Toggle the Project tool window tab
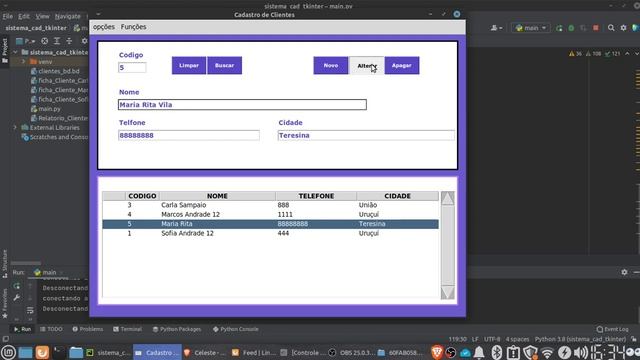The width and height of the screenshot is (640, 360). point(4,50)
